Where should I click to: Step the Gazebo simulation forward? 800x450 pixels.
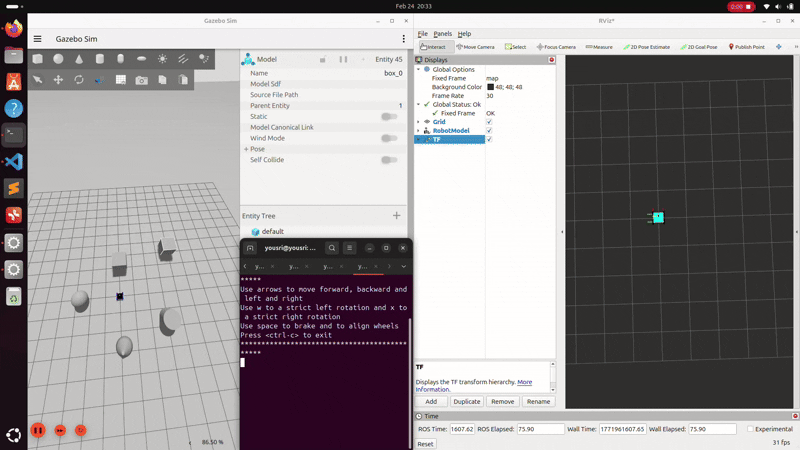[x=60, y=430]
